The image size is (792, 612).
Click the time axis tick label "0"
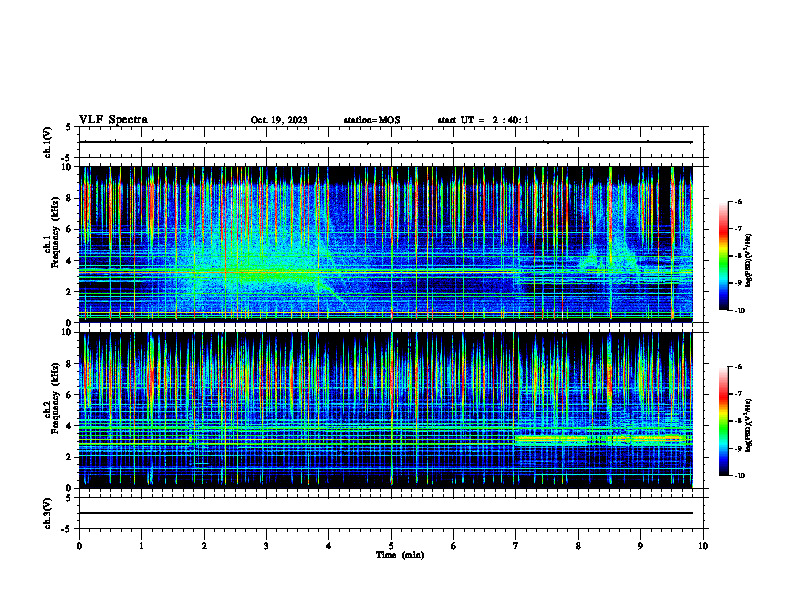[79, 546]
